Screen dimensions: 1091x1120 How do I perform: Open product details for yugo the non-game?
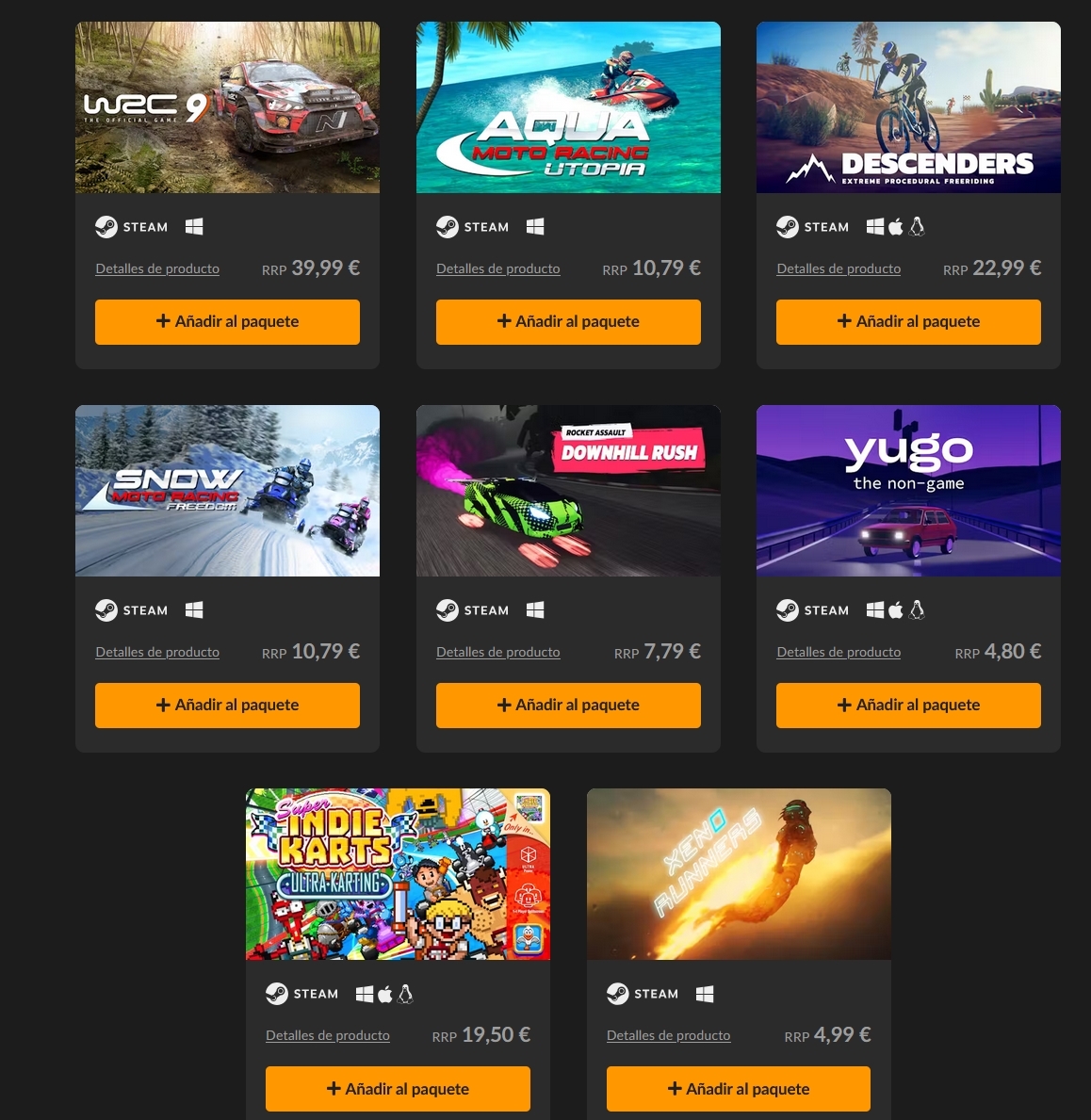point(839,652)
